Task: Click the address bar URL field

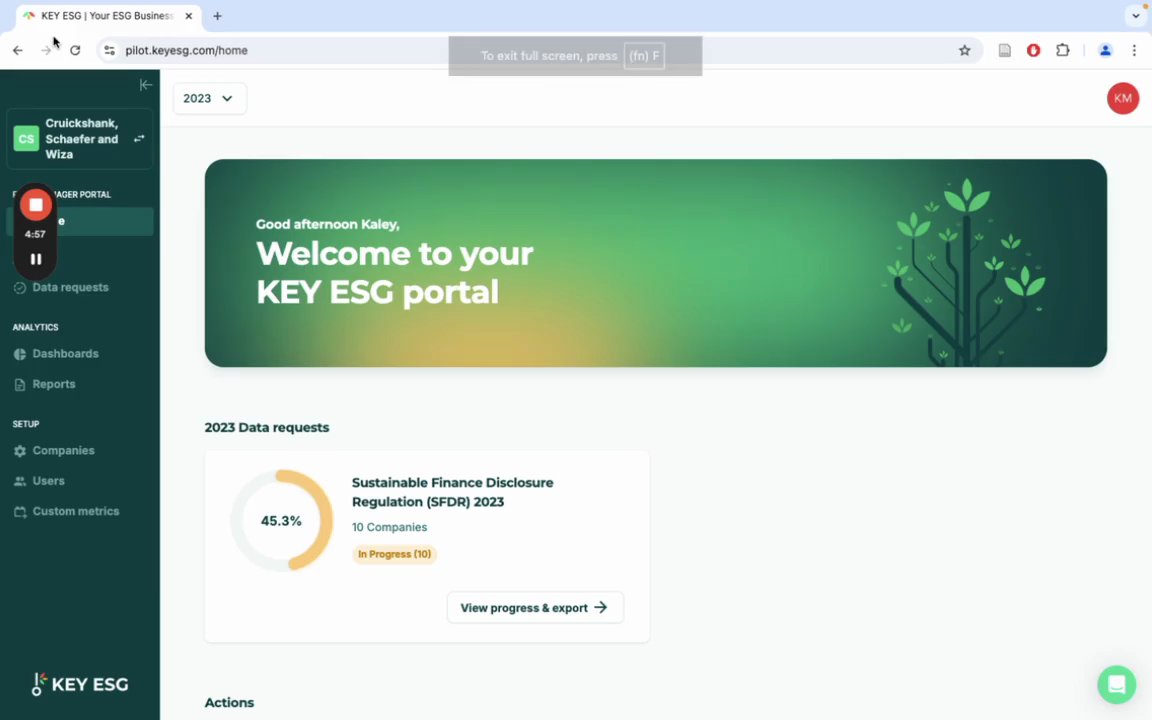Action: pos(540,51)
